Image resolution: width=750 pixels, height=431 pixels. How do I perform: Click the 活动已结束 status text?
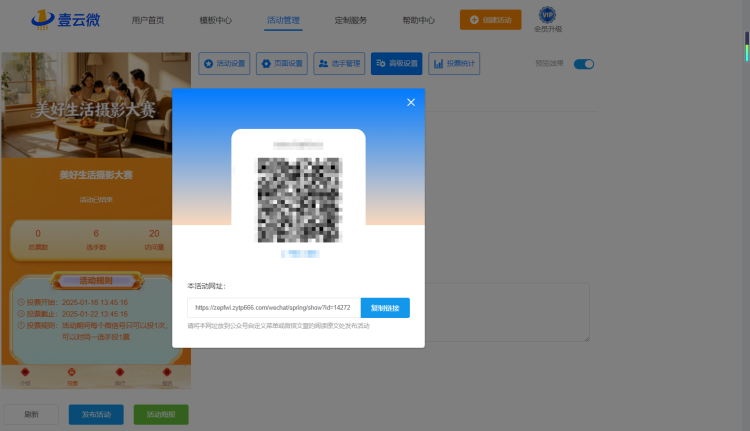tap(96, 199)
